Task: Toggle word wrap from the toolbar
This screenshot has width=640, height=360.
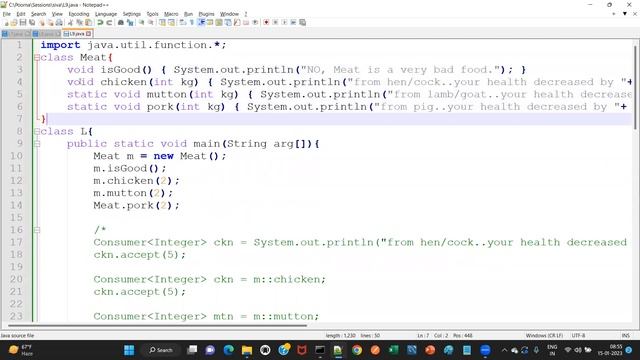Action: [x=183, y=22]
